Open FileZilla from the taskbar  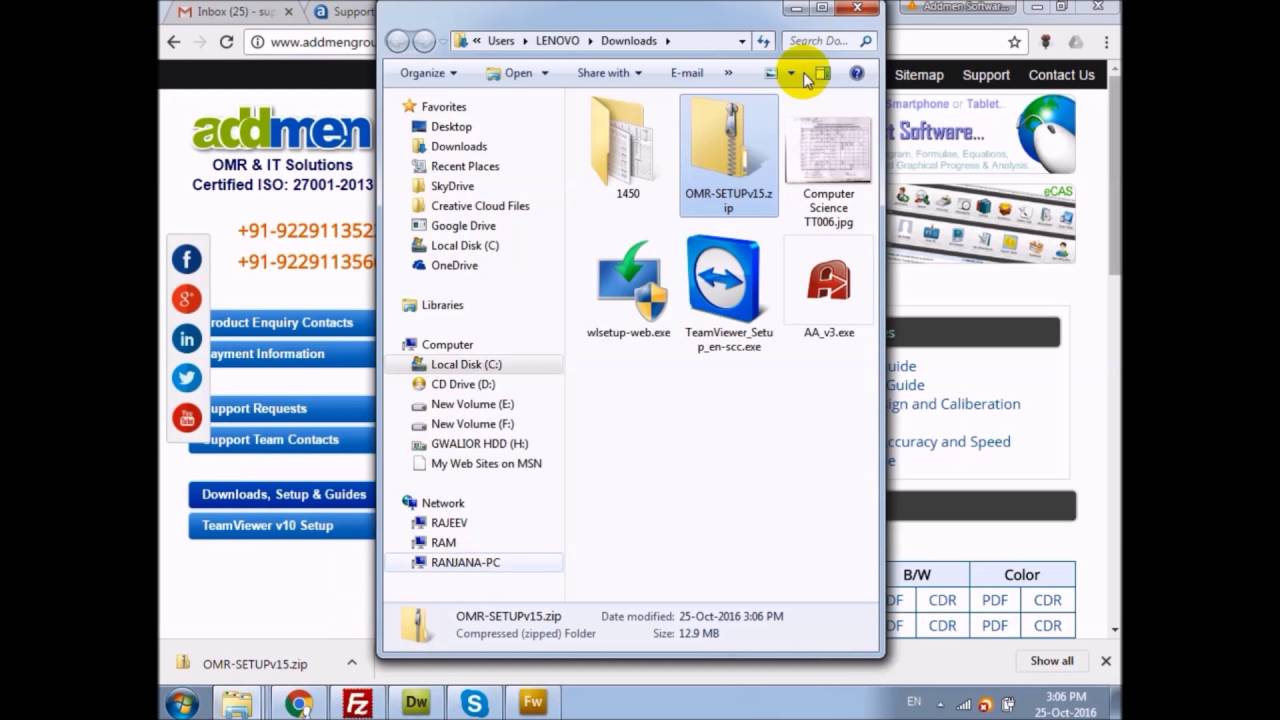click(x=358, y=703)
